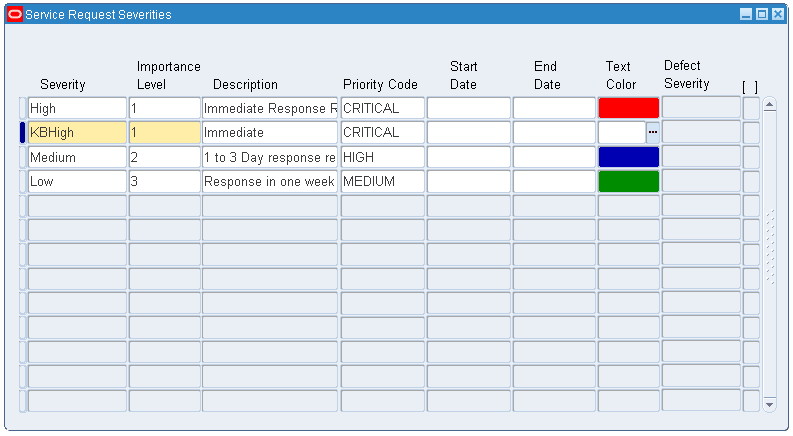Click the Service Request Severities window title

click(98, 15)
